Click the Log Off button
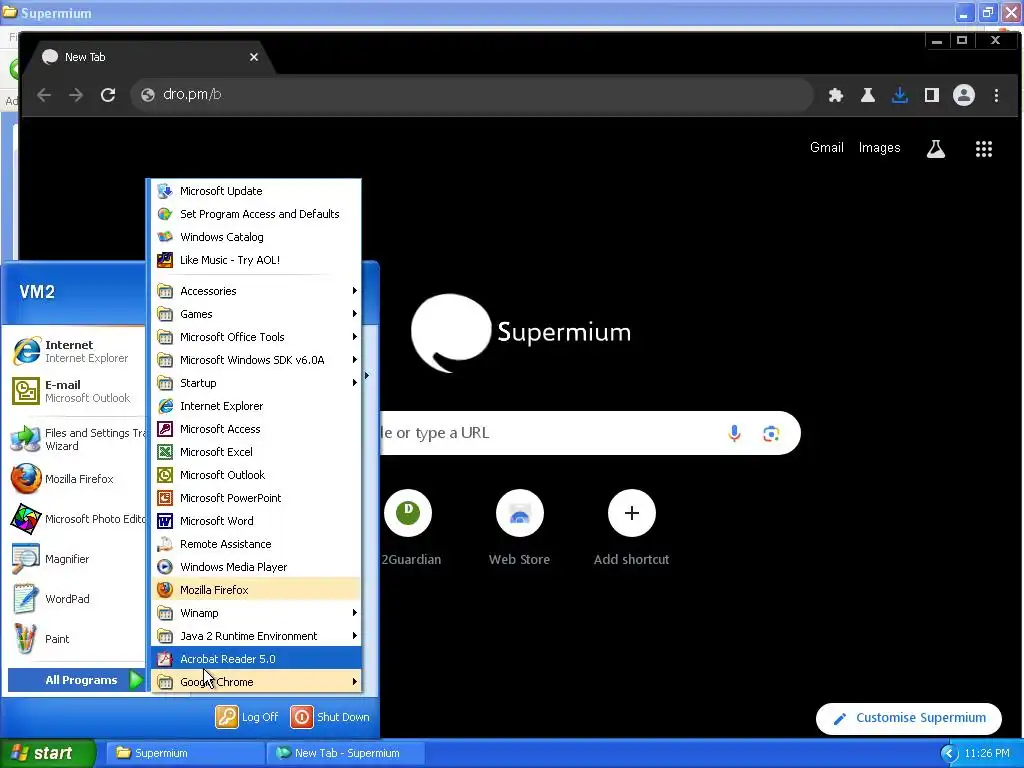Image resolution: width=1024 pixels, height=768 pixels. click(x=248, y=717)
